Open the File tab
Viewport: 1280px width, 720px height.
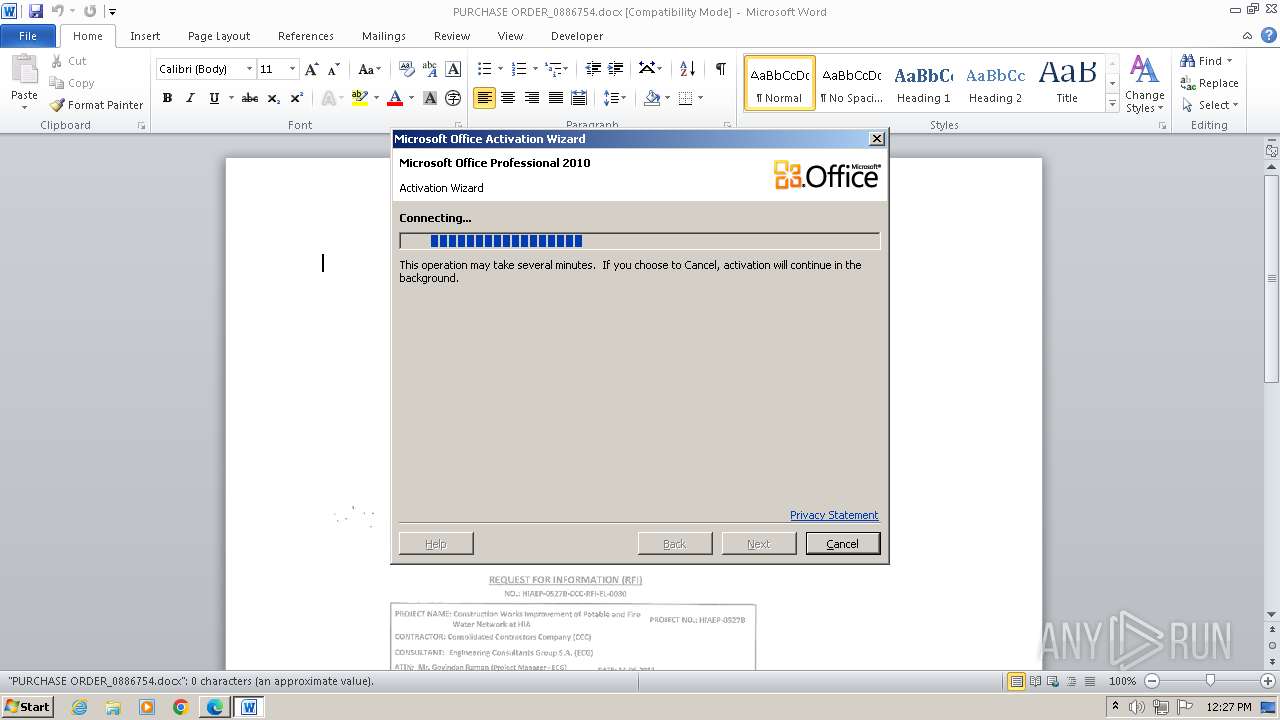28,36
